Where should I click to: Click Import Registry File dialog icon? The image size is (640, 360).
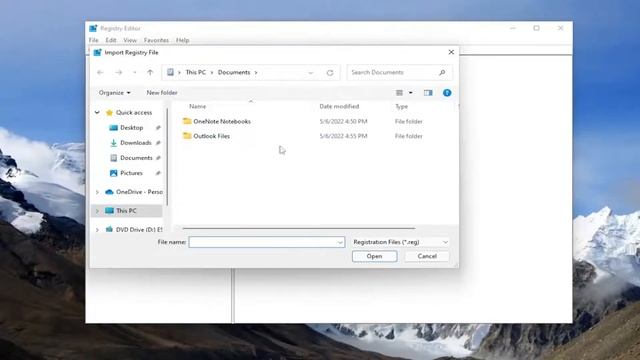coord(98,52)
